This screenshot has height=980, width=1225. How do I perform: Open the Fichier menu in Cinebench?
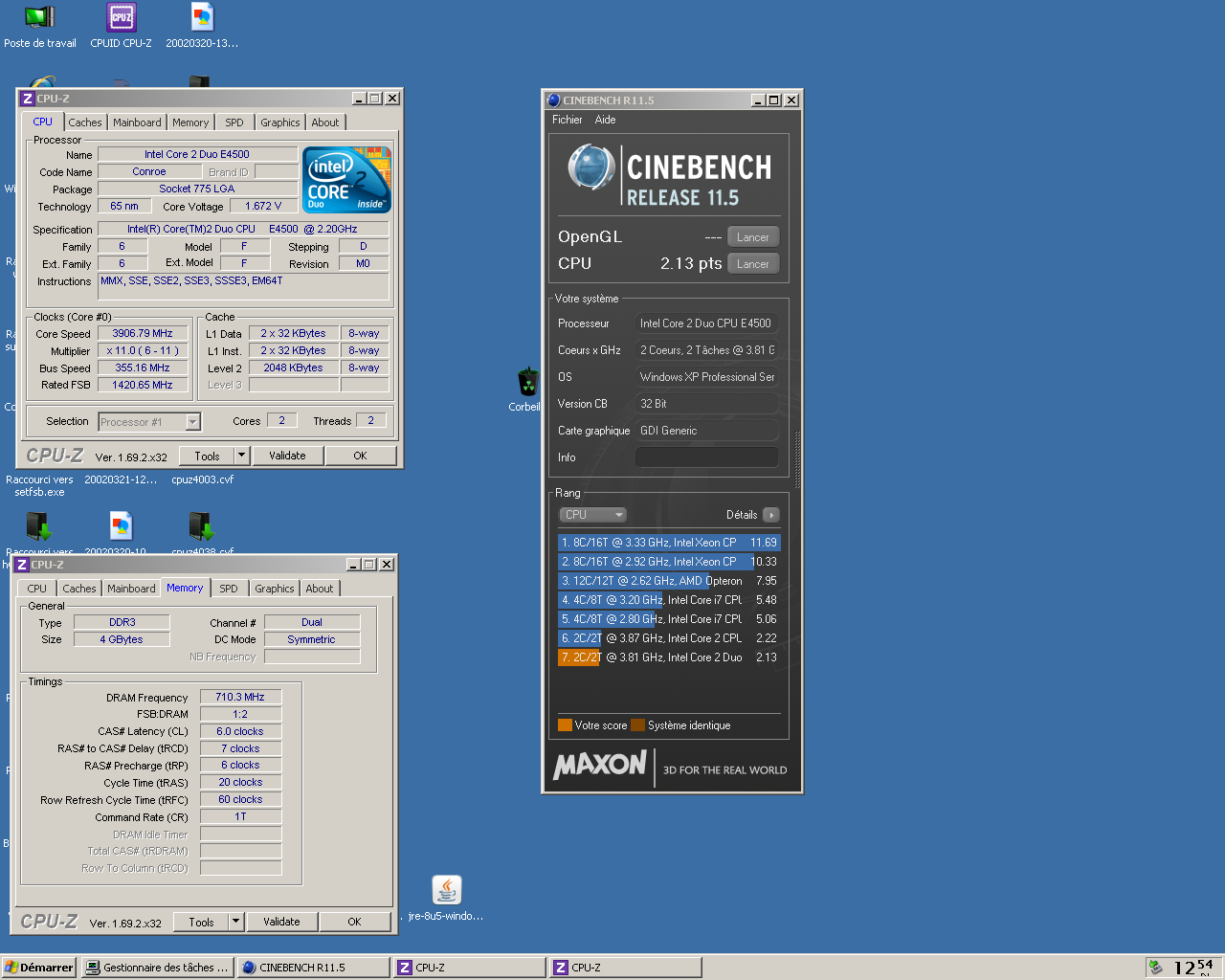[567, 120]
